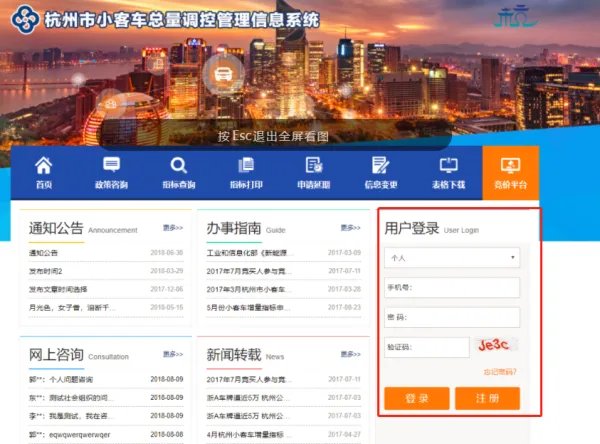The image size is (600, 444).
Task: Click the orange 注册 button
Action: (488, 398)
